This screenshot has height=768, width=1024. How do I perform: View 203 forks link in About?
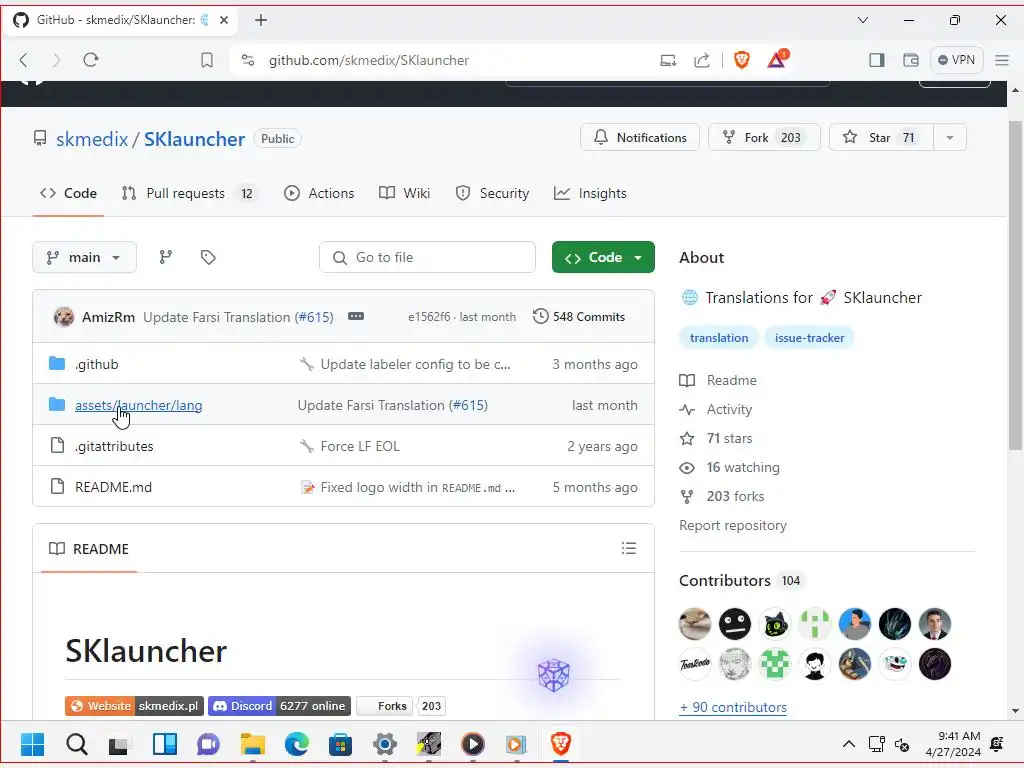click(x=722, y=496)
